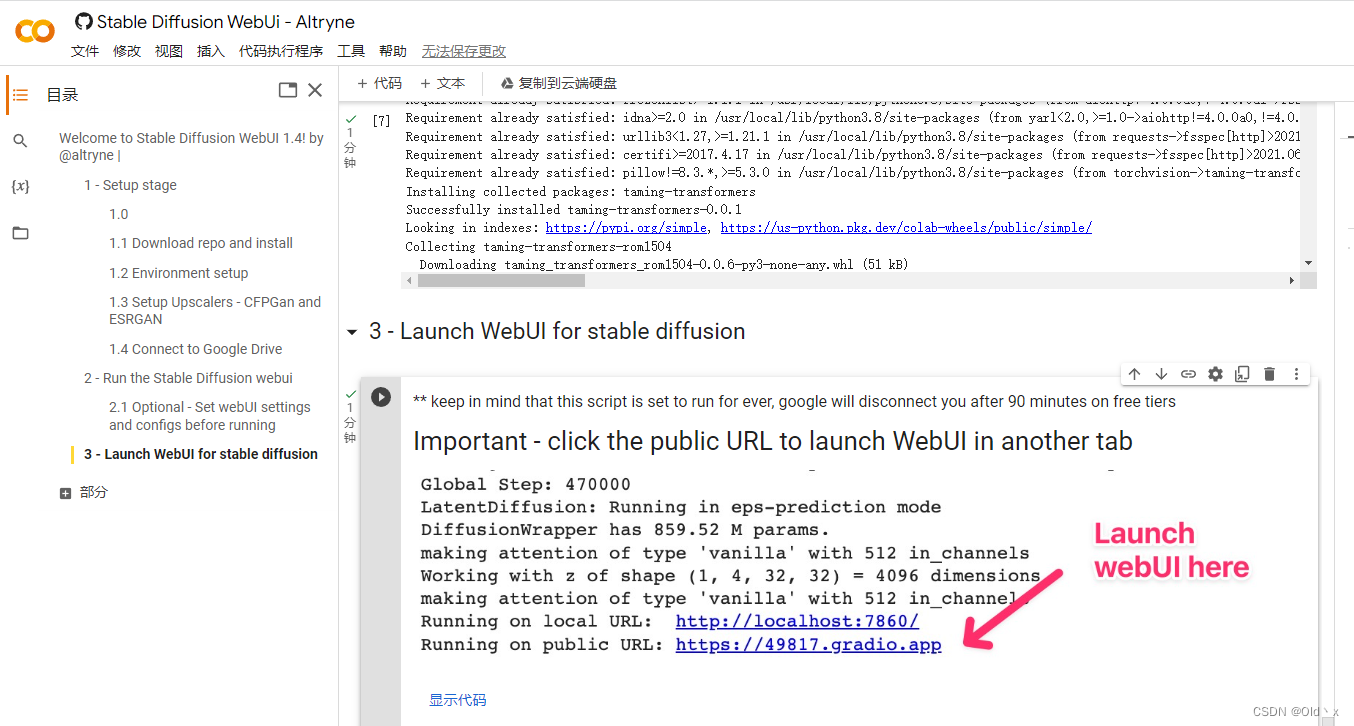The height and width of the screenshot is (726, 1354).
Task: Open the files folder sidebar icon
Action: (20, 233)
